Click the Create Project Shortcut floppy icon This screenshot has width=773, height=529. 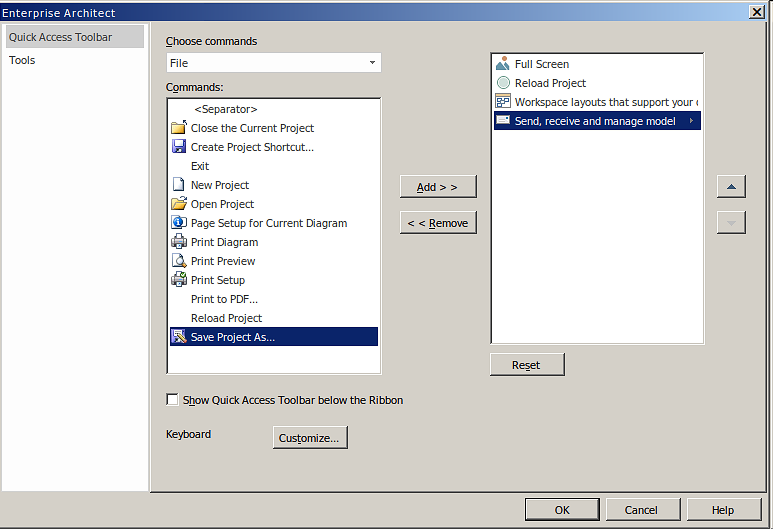tap(179, 147)
